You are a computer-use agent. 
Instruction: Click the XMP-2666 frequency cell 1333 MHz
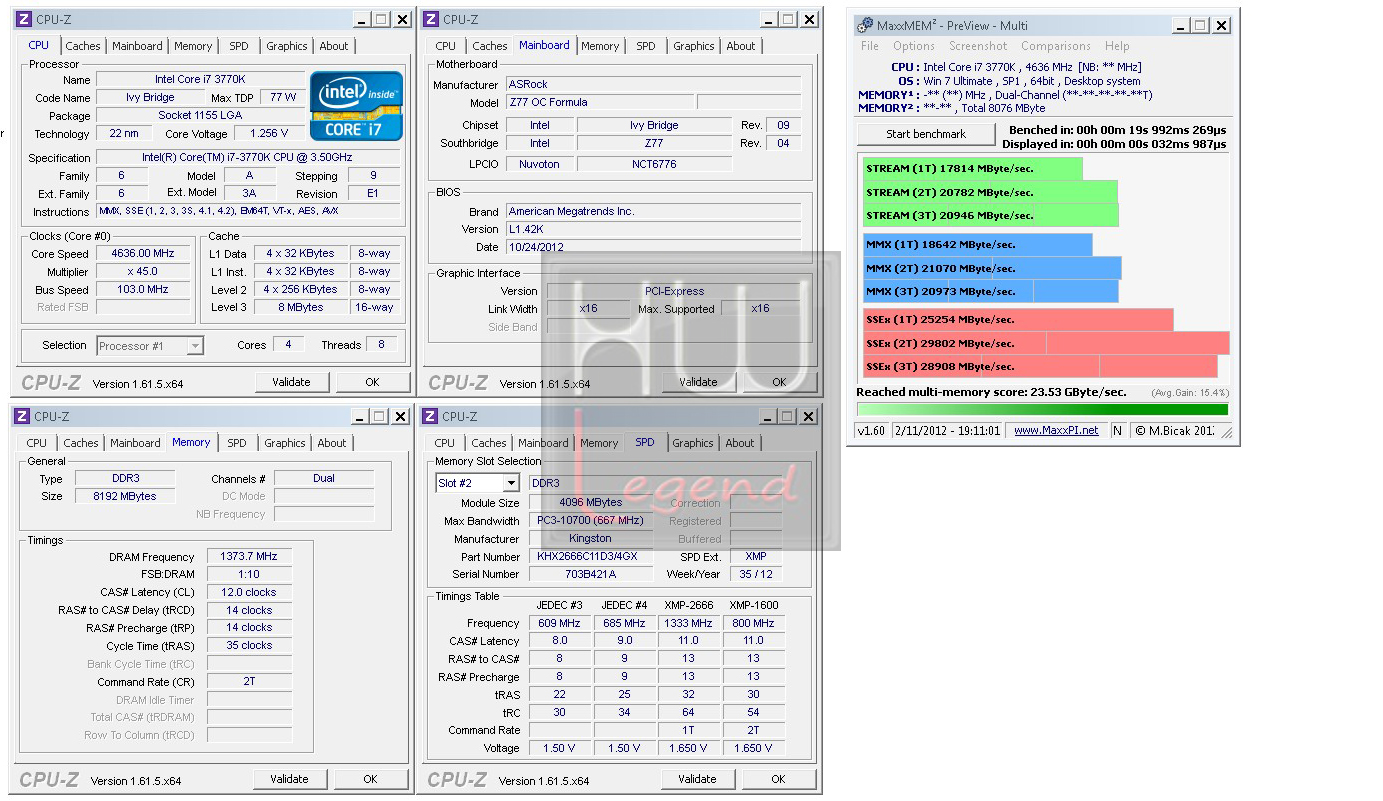[x=688, y=623]
